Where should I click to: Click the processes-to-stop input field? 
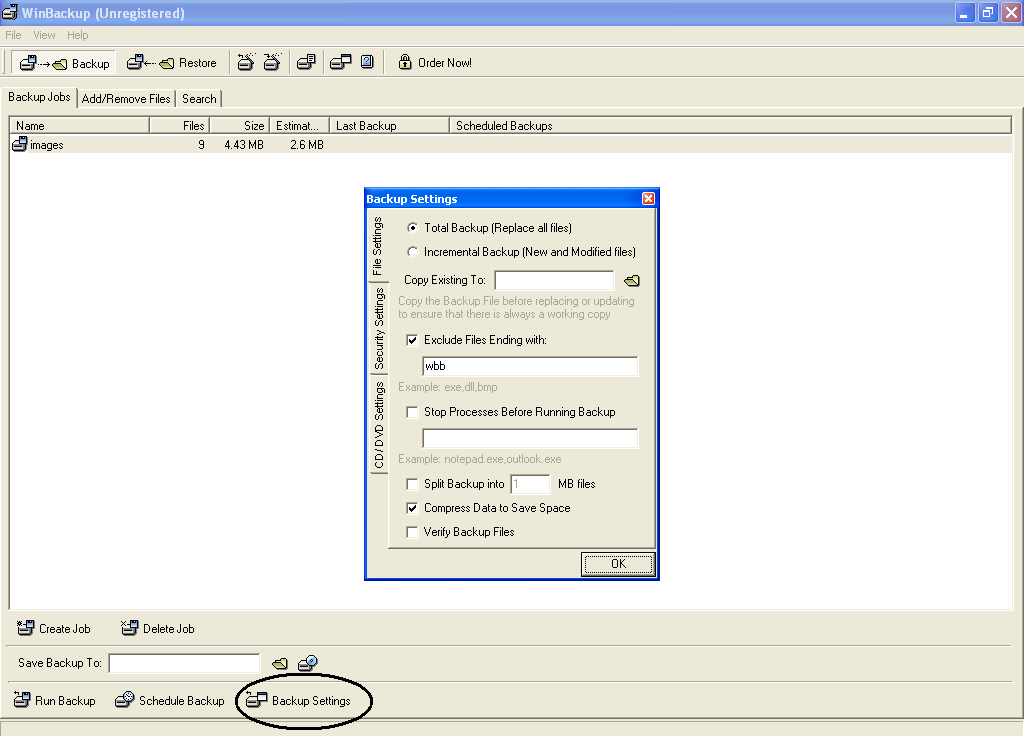pos(530,438)
